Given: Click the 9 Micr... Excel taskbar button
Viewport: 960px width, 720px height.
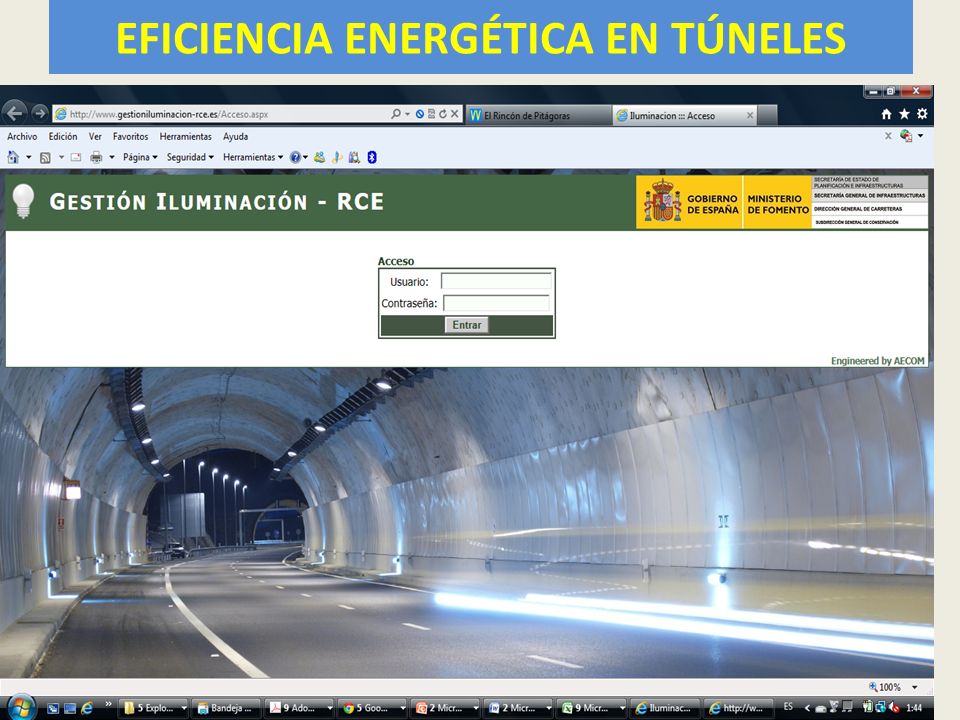Looking at the screenshot, I should [591, 708].
